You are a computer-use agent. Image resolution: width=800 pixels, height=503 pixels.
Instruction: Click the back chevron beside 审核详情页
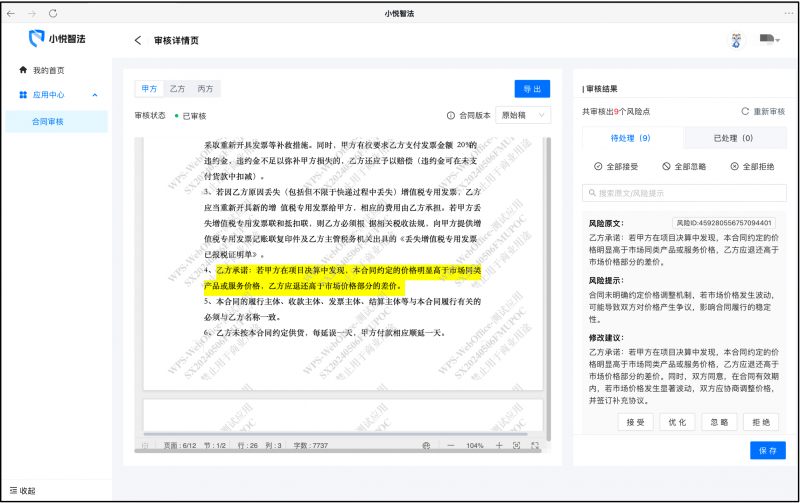click(138, 40)
